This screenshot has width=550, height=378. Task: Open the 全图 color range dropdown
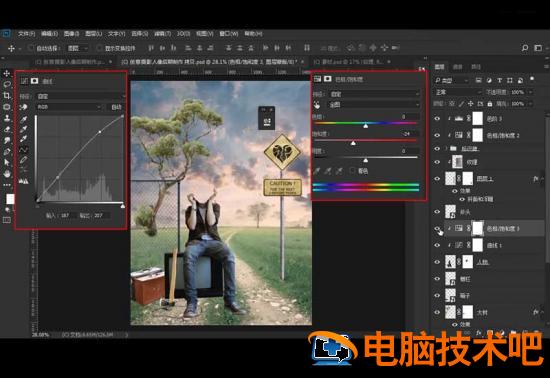(x=374, y=104)
